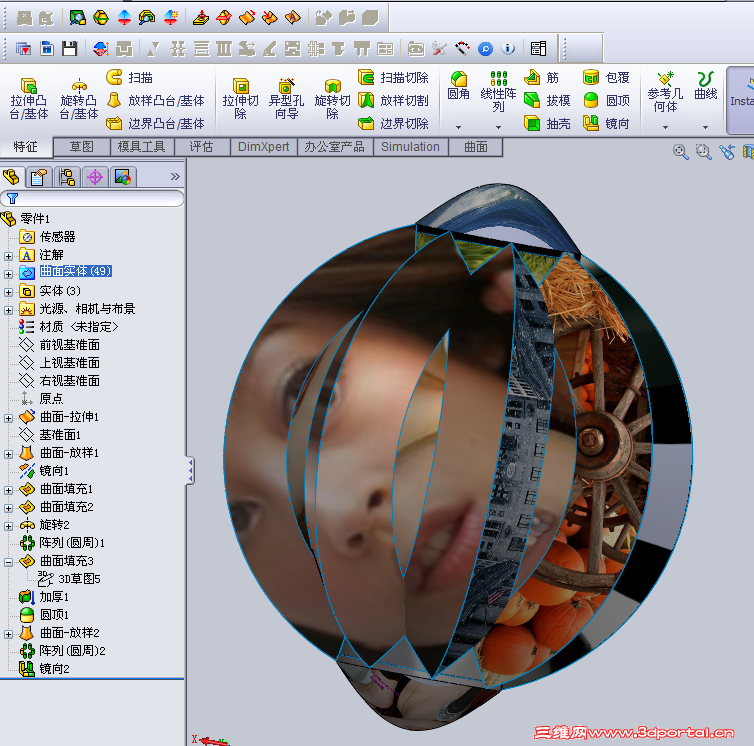Expand the 曲面实体(49) tree node
754x746 pixels.
click(x=8, y=274)
